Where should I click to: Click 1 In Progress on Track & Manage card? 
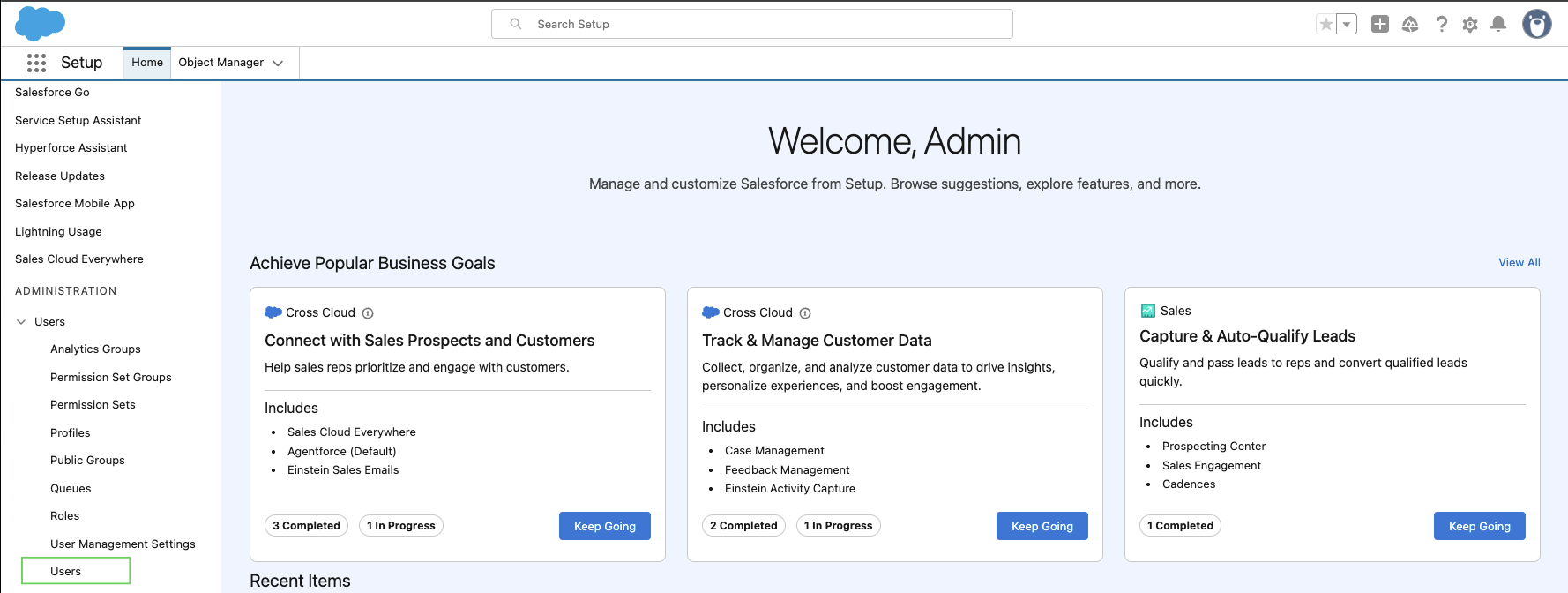(x=839, y=526)
